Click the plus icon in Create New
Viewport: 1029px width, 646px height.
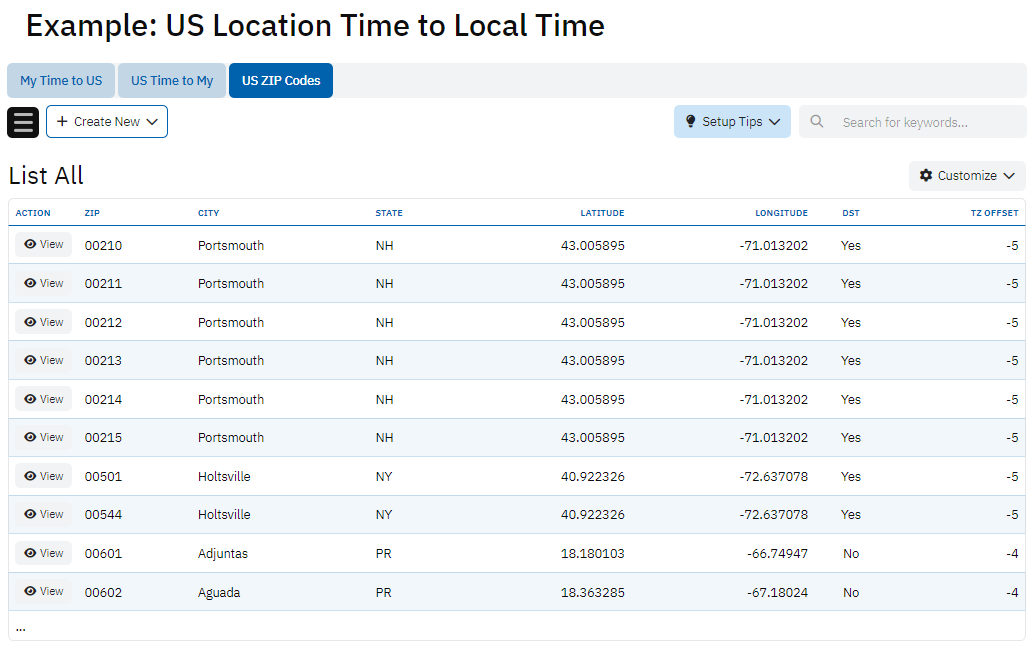click(x=62, y=122)
